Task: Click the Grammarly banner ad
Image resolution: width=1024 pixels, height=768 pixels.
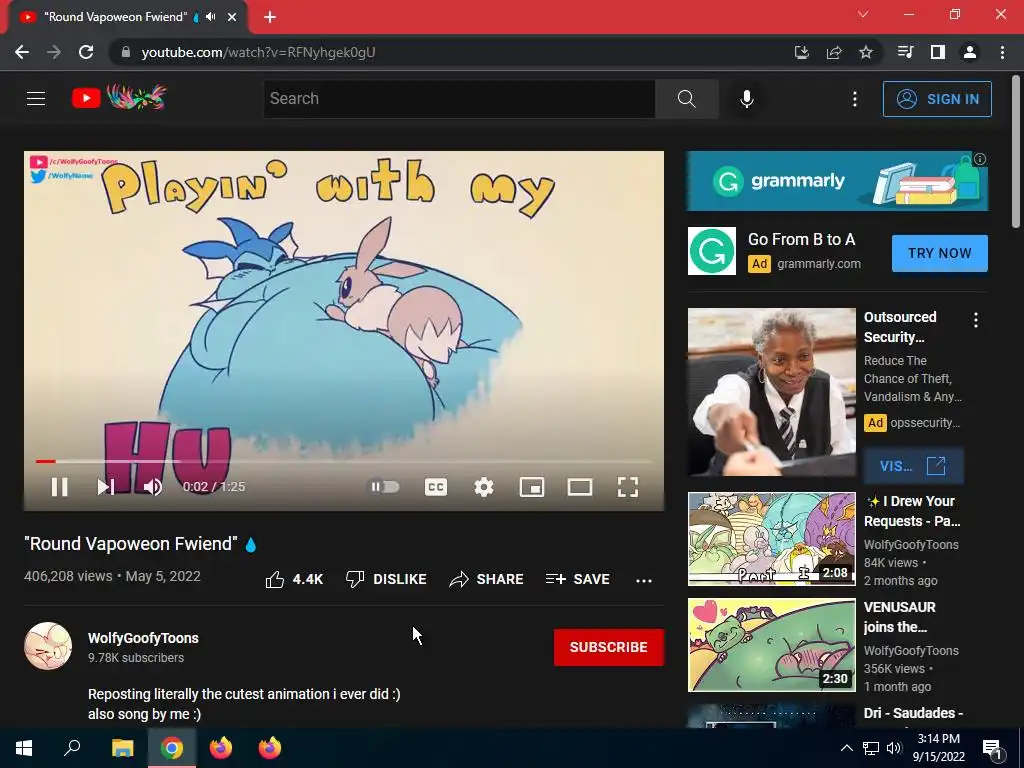Action: click(x=837, y=181)
